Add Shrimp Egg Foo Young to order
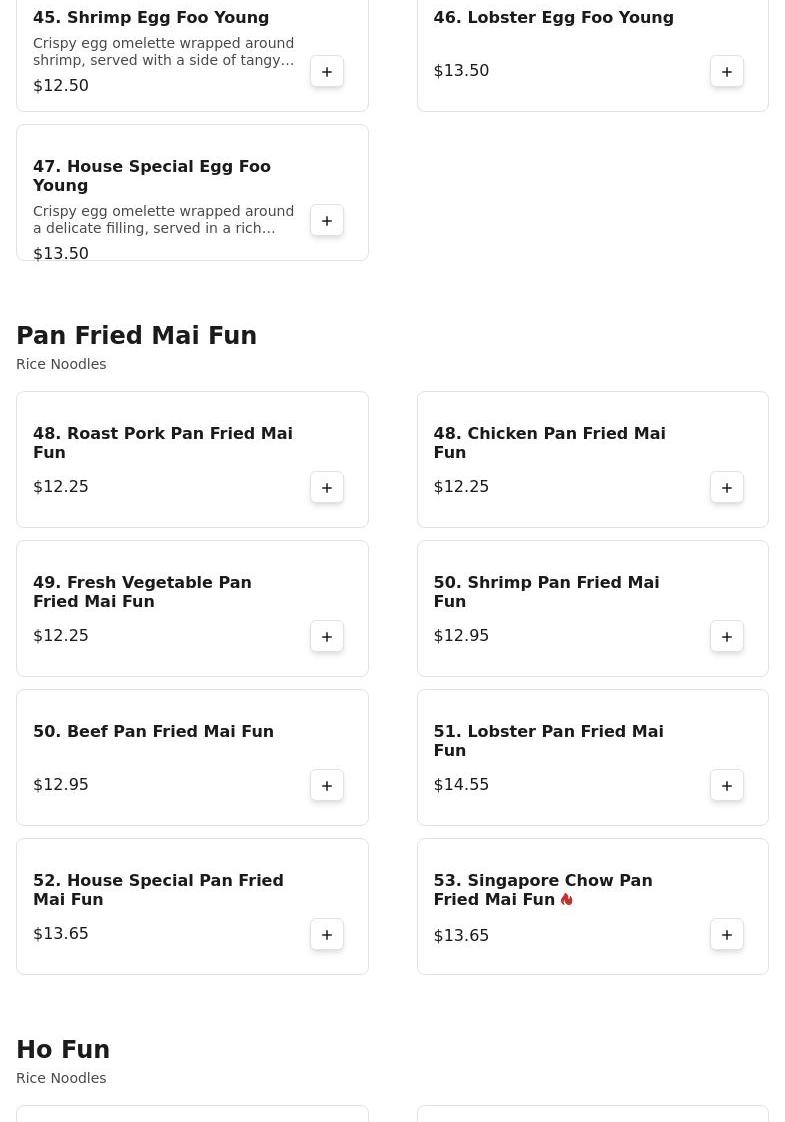This screenshot has width=785, height=1122. coord(327,72)
